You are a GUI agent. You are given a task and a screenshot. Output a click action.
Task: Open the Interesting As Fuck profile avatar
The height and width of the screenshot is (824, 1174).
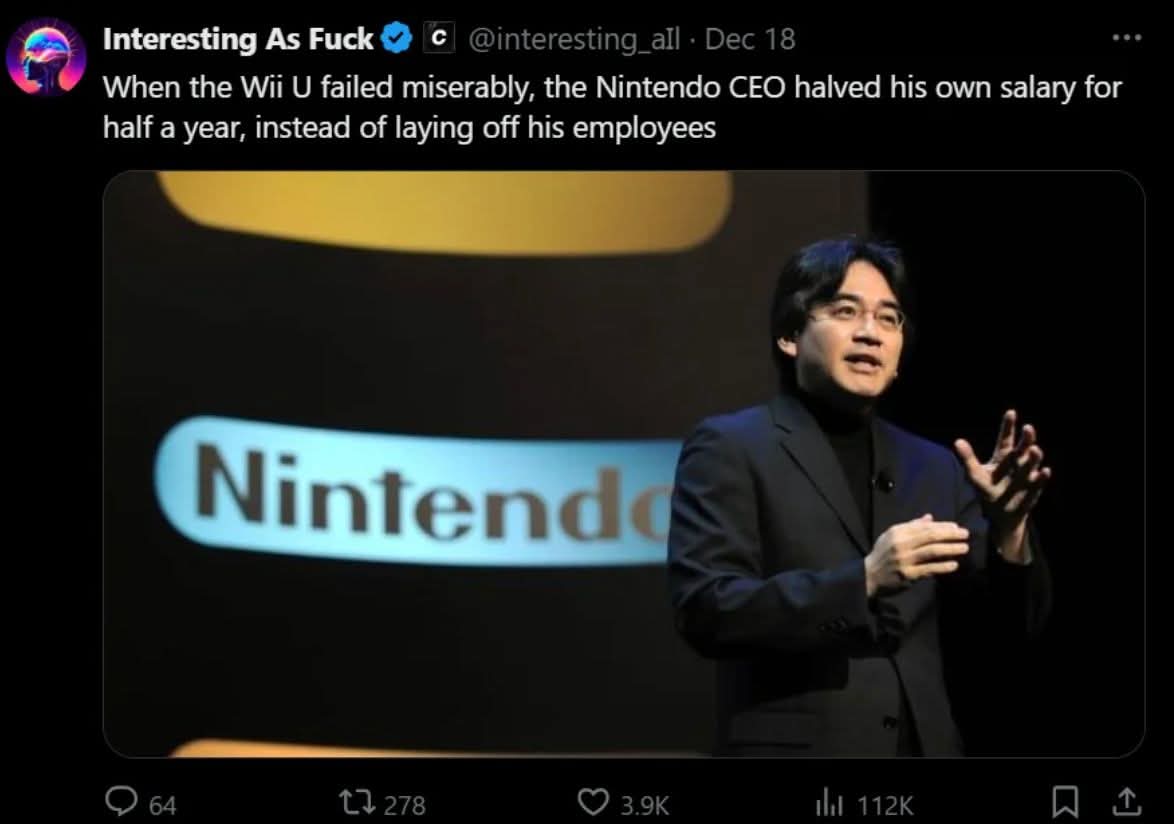[47, 57]
